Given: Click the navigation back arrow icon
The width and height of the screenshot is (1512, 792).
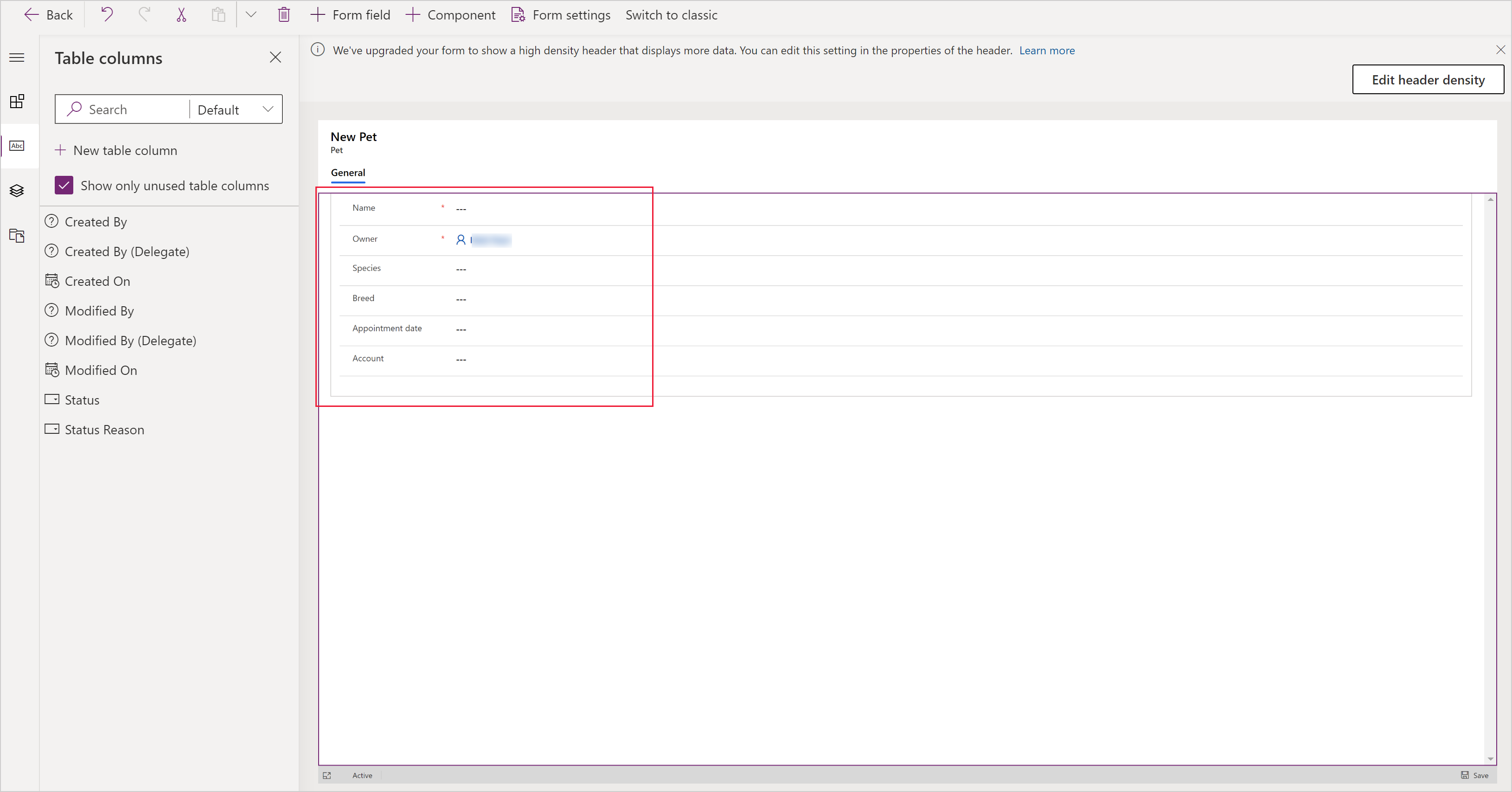Looking at the screenshot, I should pos(30,15).
